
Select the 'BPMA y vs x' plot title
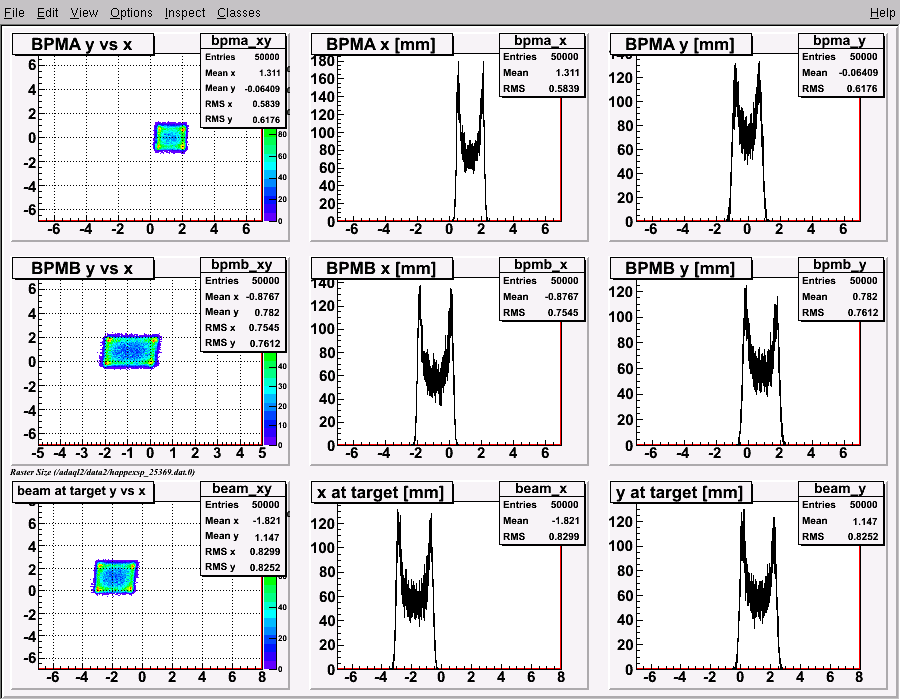tap(83, 44)
